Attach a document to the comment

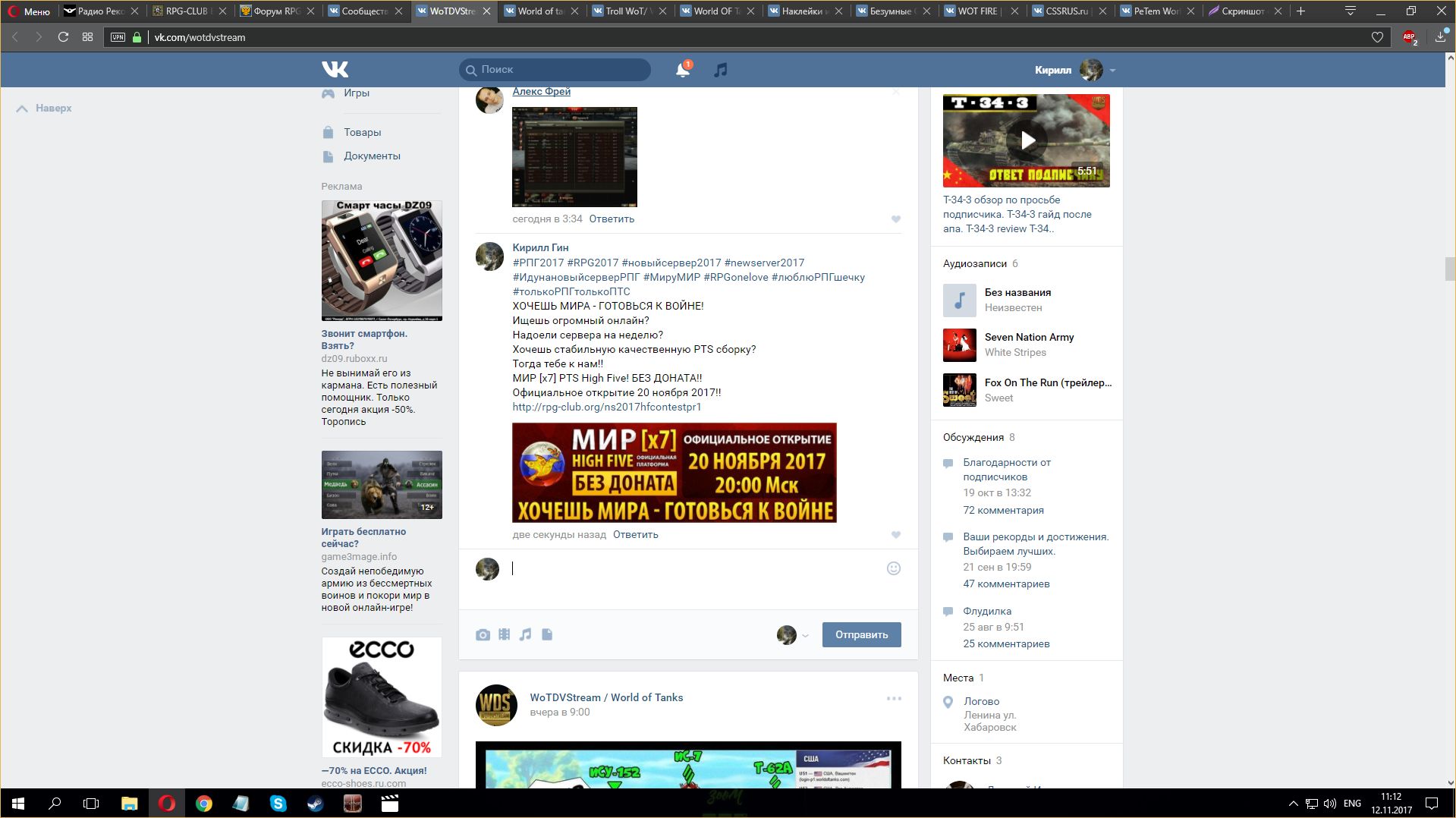pyautogui.click(x=547, y=634)
